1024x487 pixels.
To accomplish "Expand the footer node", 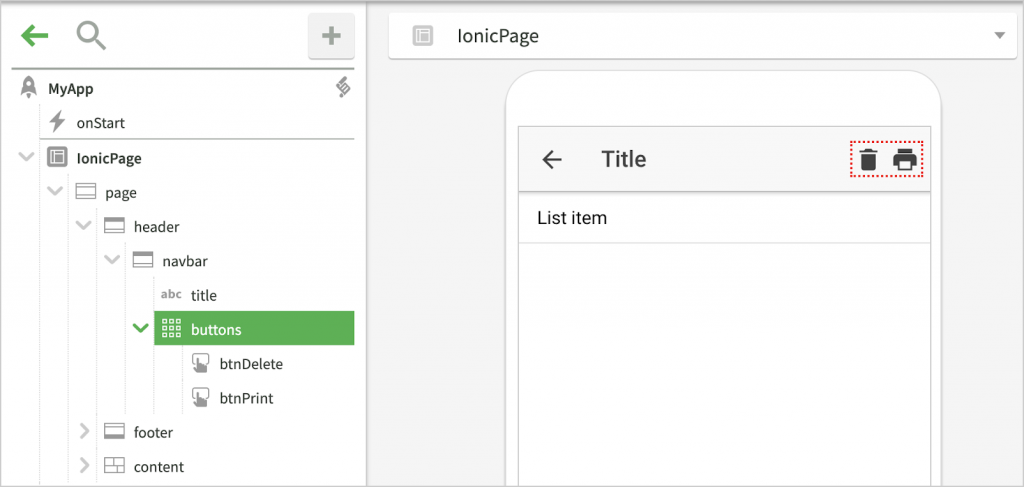I will pos(84,432).
